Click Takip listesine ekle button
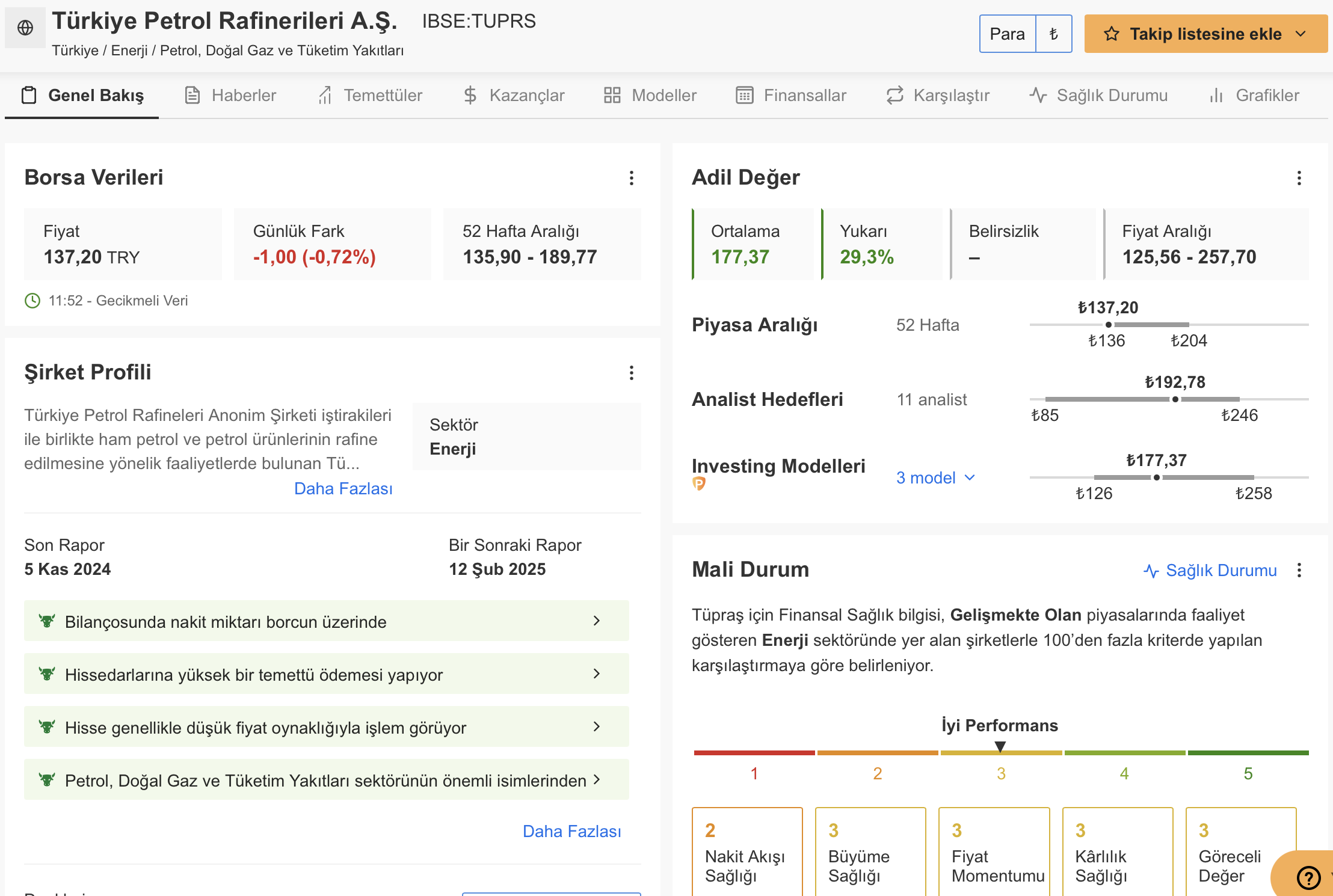The width and height of the screenshot is (1333, 896). pyautogui.click(x=1205, y=34)
